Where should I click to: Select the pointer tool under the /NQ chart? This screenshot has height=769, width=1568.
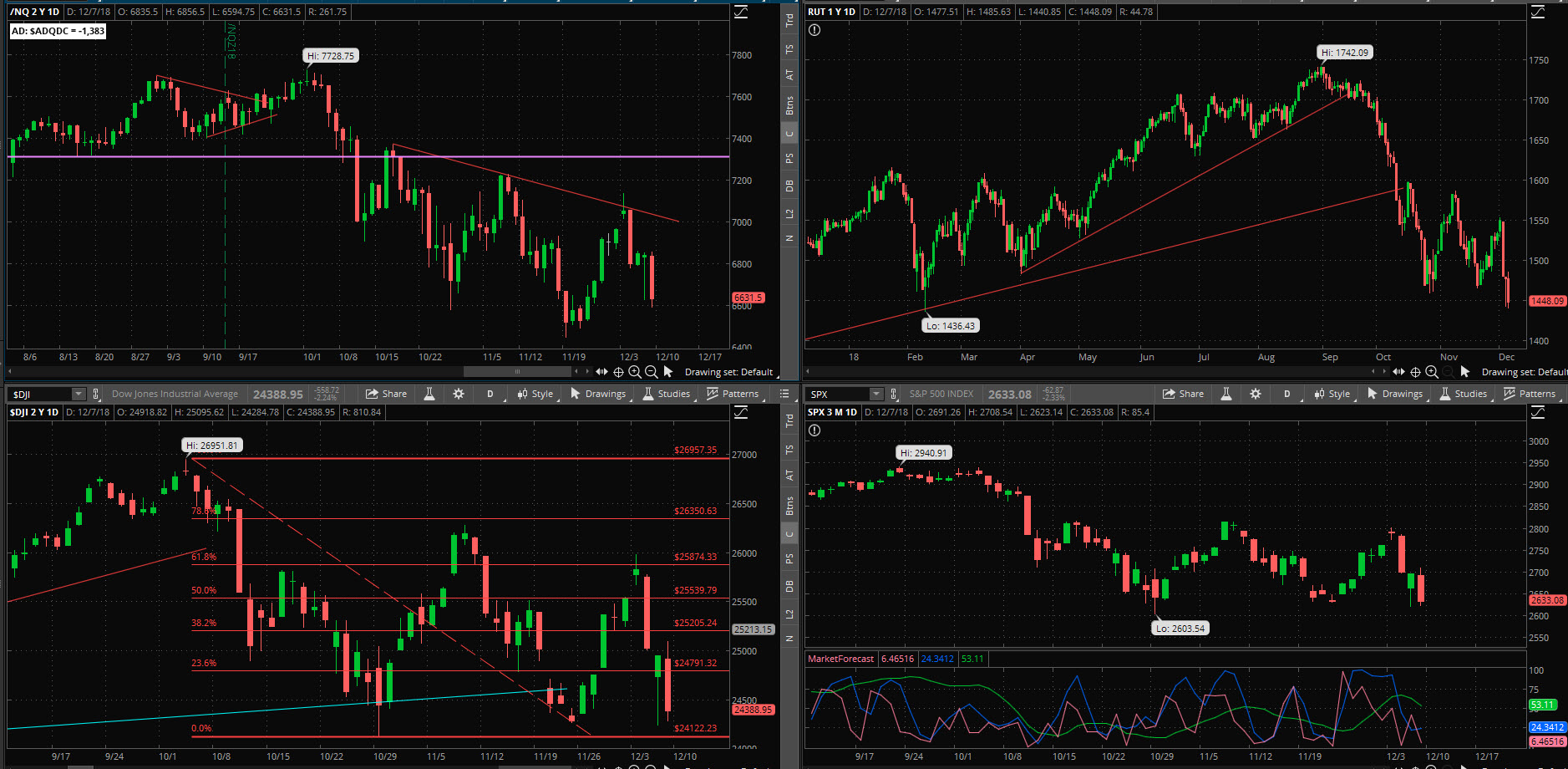click(x=668, y=372)
